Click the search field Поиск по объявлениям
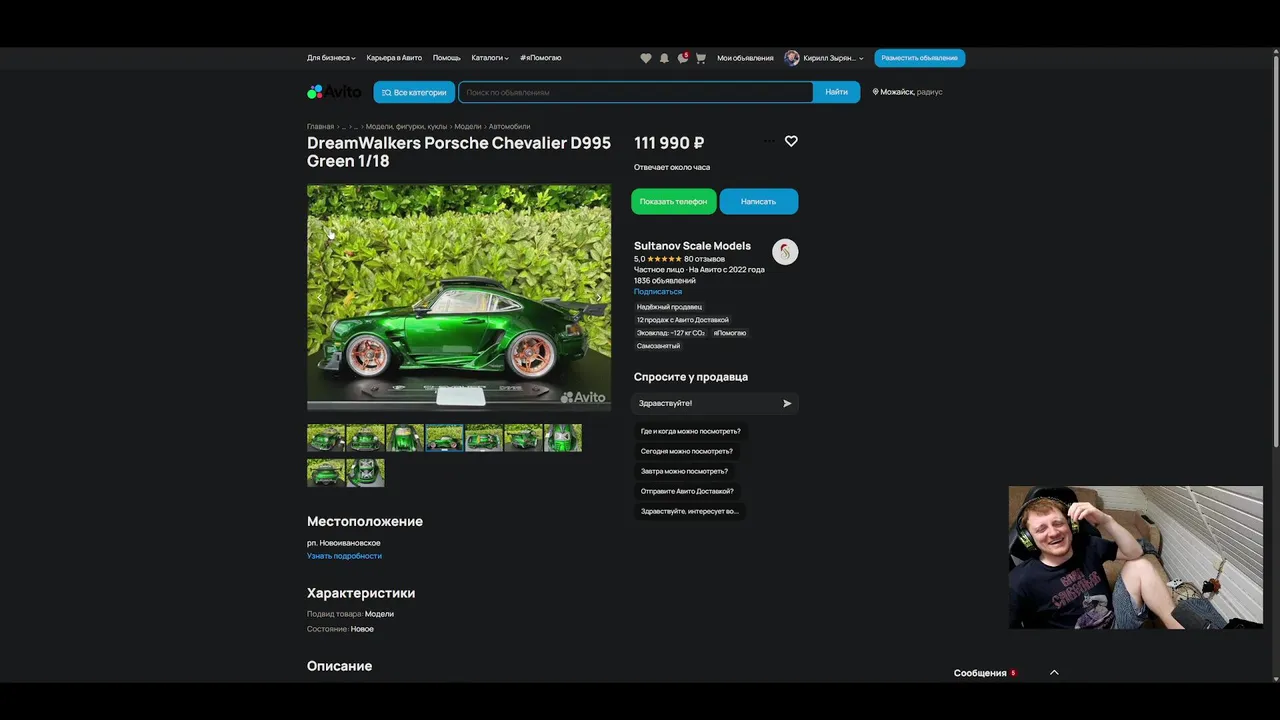 pos(636,92)
